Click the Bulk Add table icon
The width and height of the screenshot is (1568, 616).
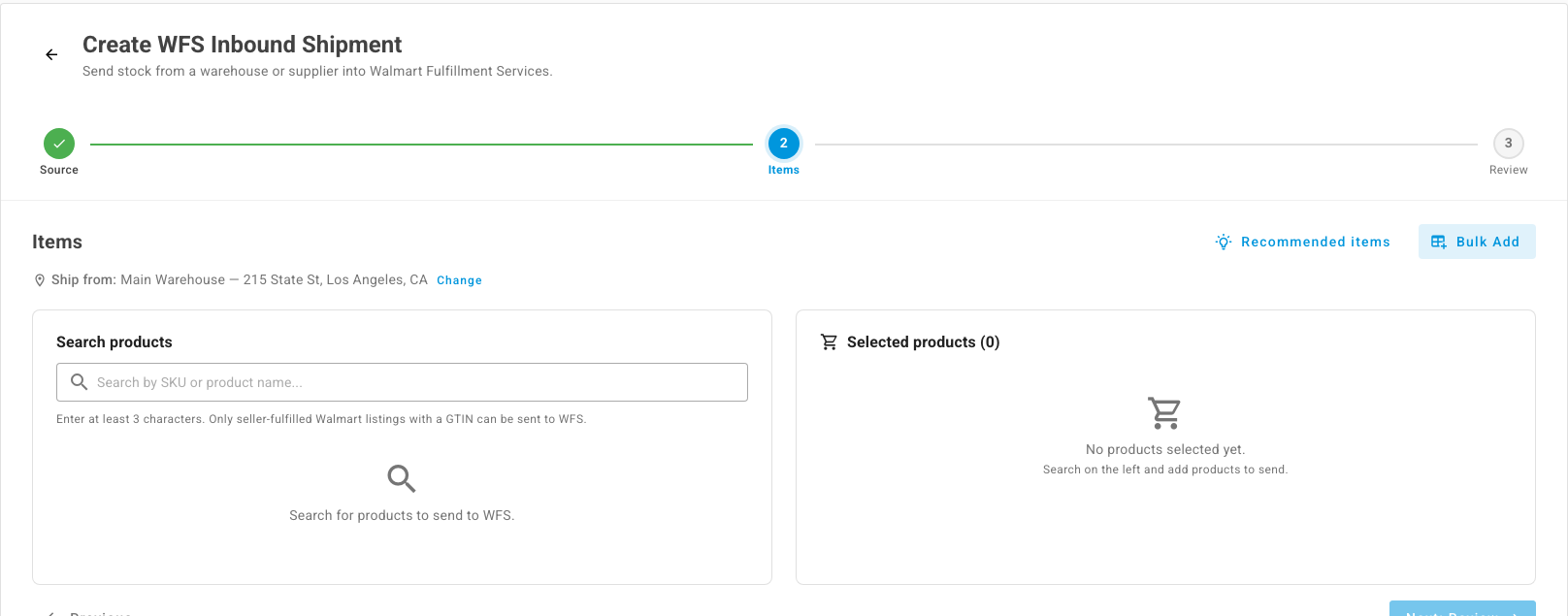click(x=1439, y=242)
